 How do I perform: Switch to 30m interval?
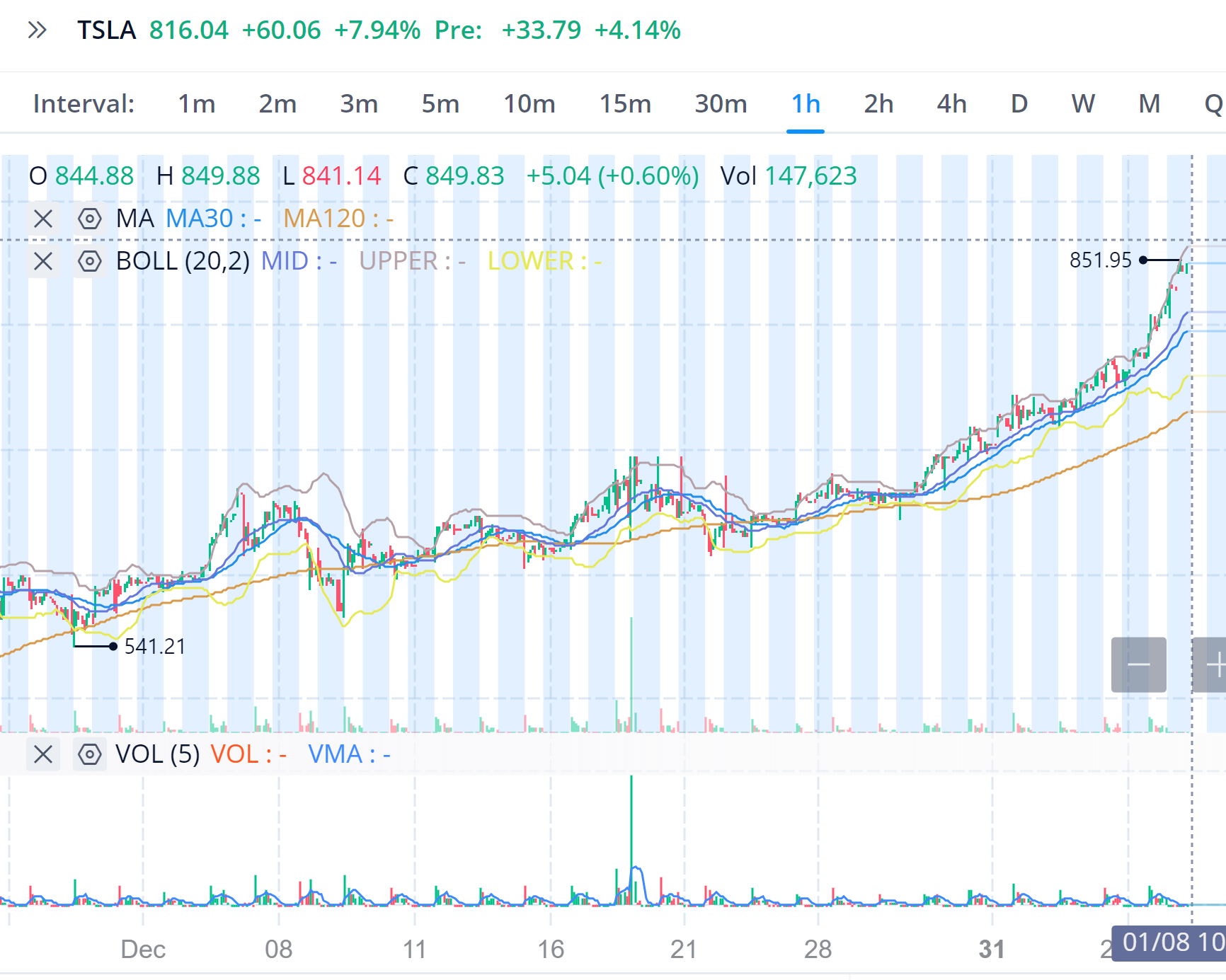point(721,104)
